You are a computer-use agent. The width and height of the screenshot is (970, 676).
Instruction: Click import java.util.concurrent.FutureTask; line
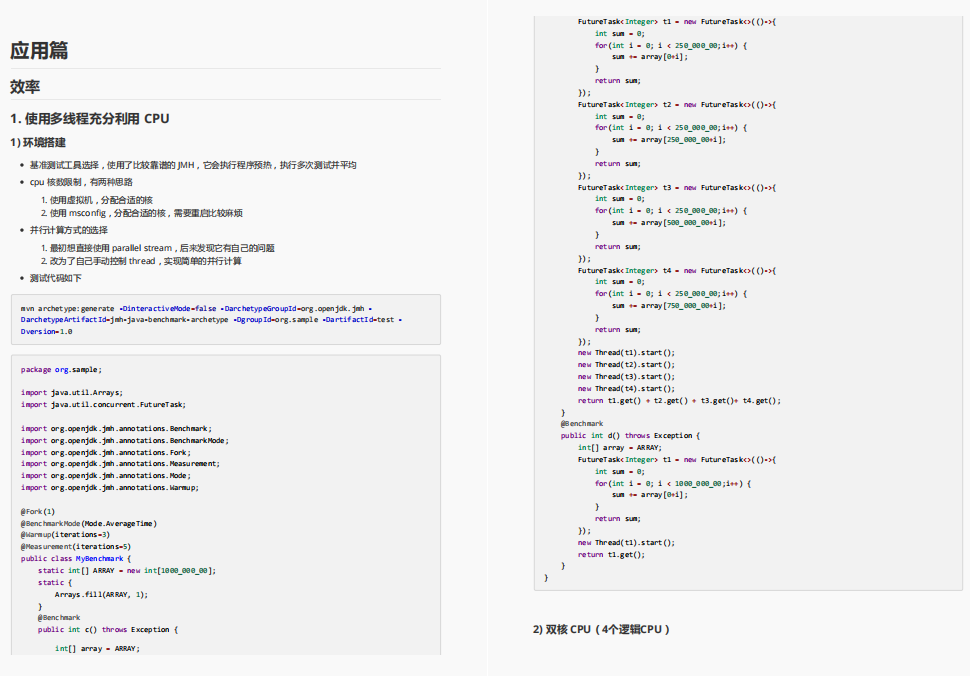click(x=103, y=404)
